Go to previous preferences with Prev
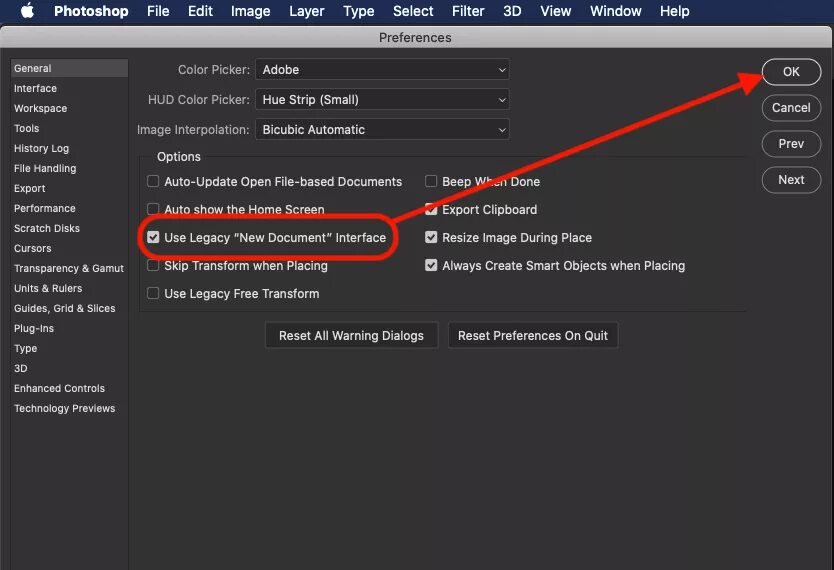Image resolution: width=834 pixels, height=570 pixels. click(x=791, y=144)
